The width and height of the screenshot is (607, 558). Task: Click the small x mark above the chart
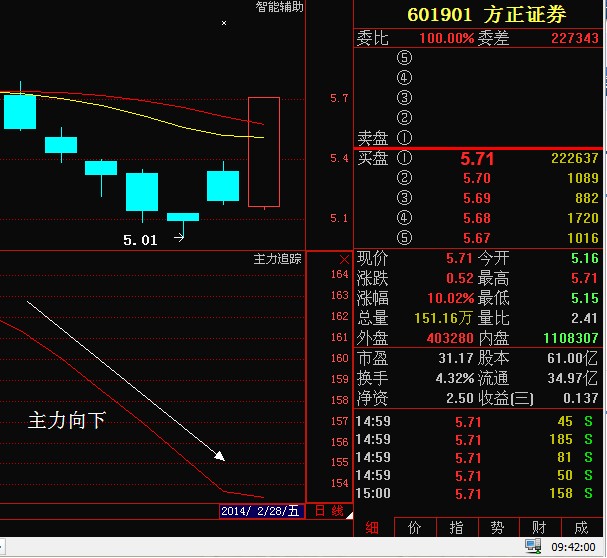224,23
